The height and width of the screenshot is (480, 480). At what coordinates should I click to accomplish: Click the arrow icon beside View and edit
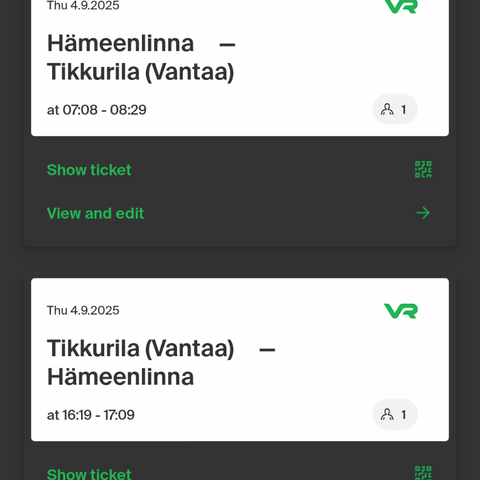point(423,213)
